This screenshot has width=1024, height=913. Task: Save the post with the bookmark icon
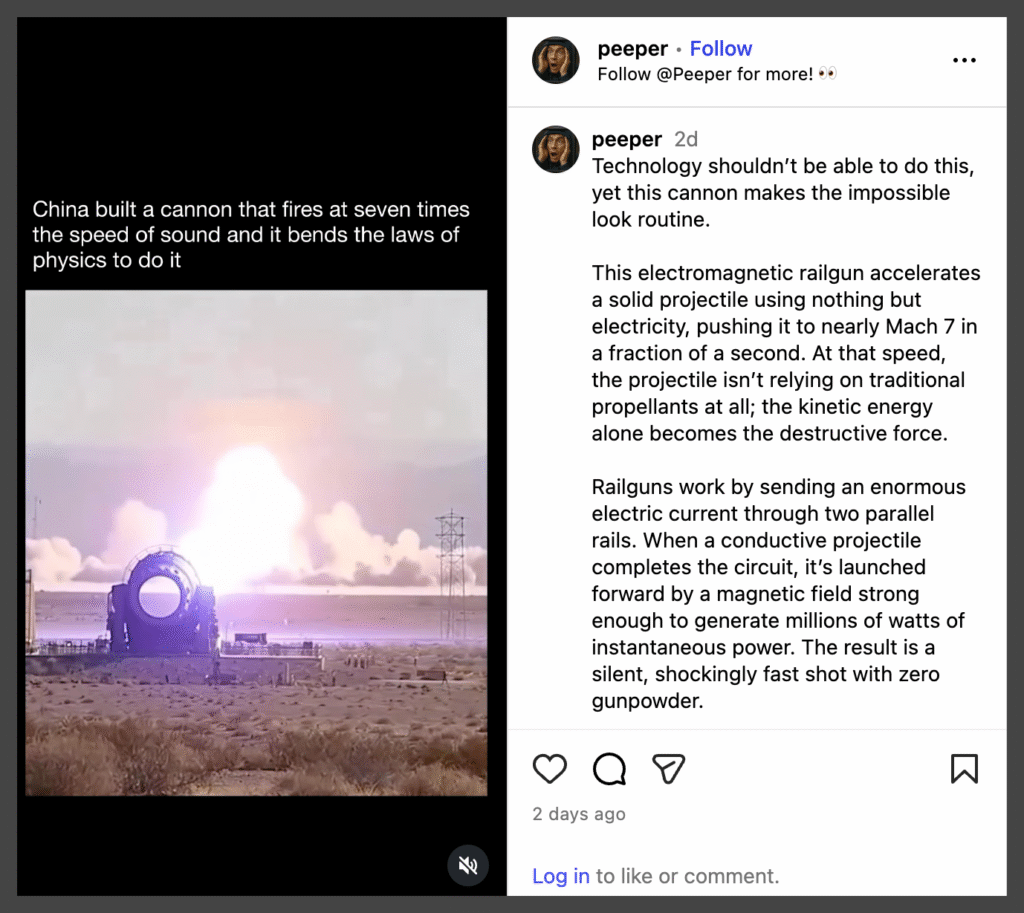tap(964, 768)
